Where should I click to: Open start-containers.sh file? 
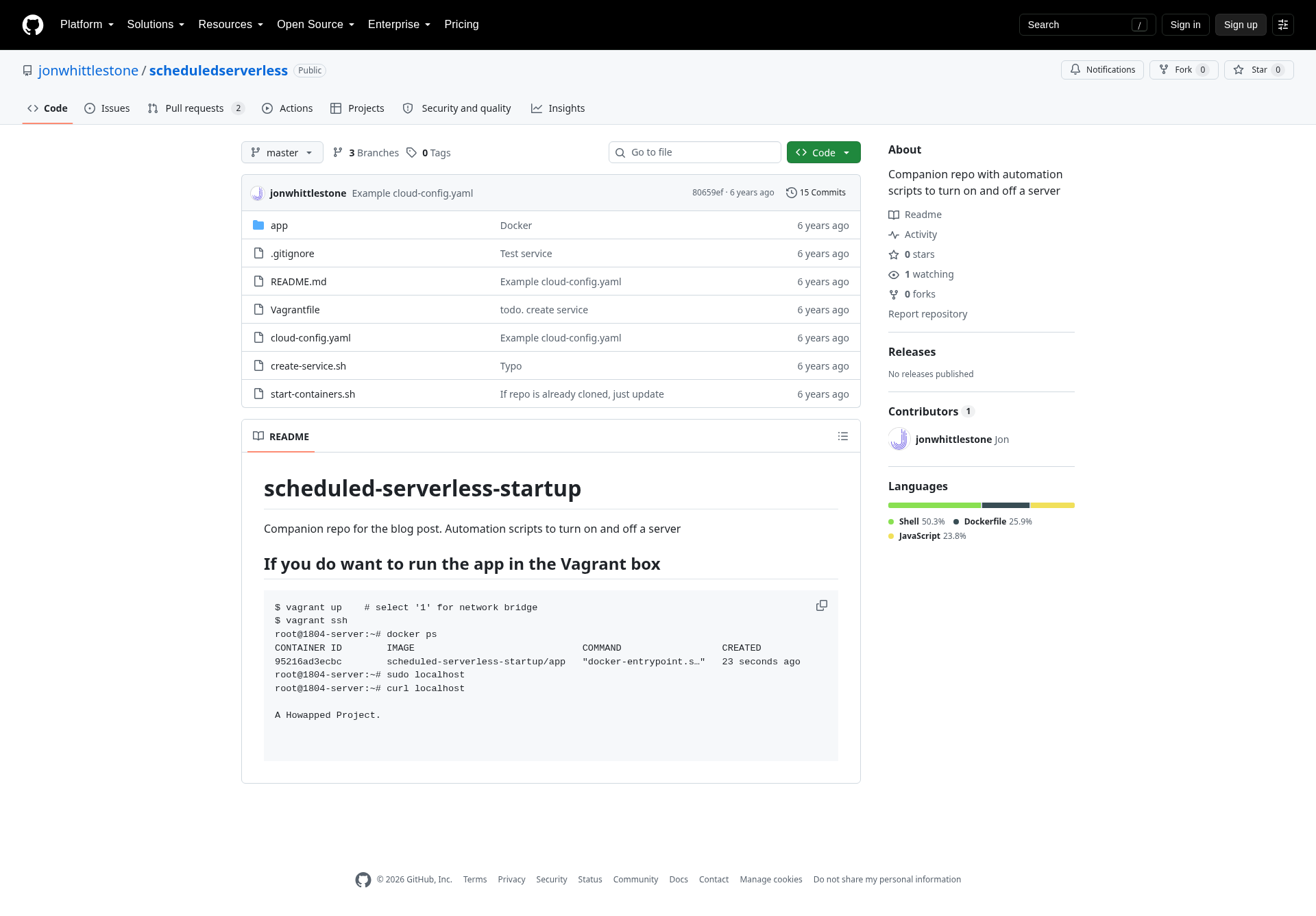(x=313, y=394)
